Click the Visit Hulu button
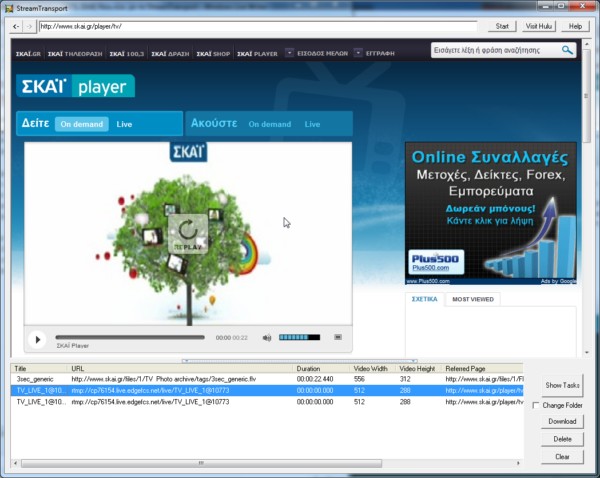 tap(538, 26)
